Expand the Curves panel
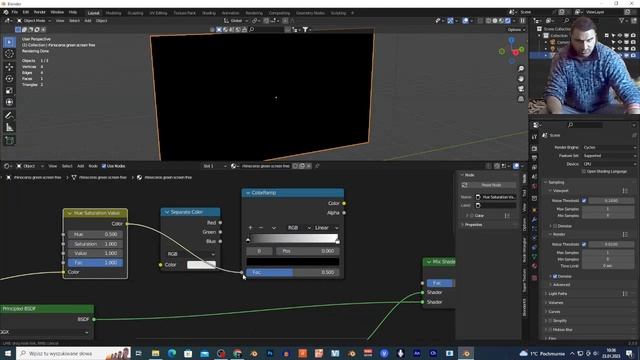This screenshot has width=640, height=360. pyautogui.click(x=554, y=311)
